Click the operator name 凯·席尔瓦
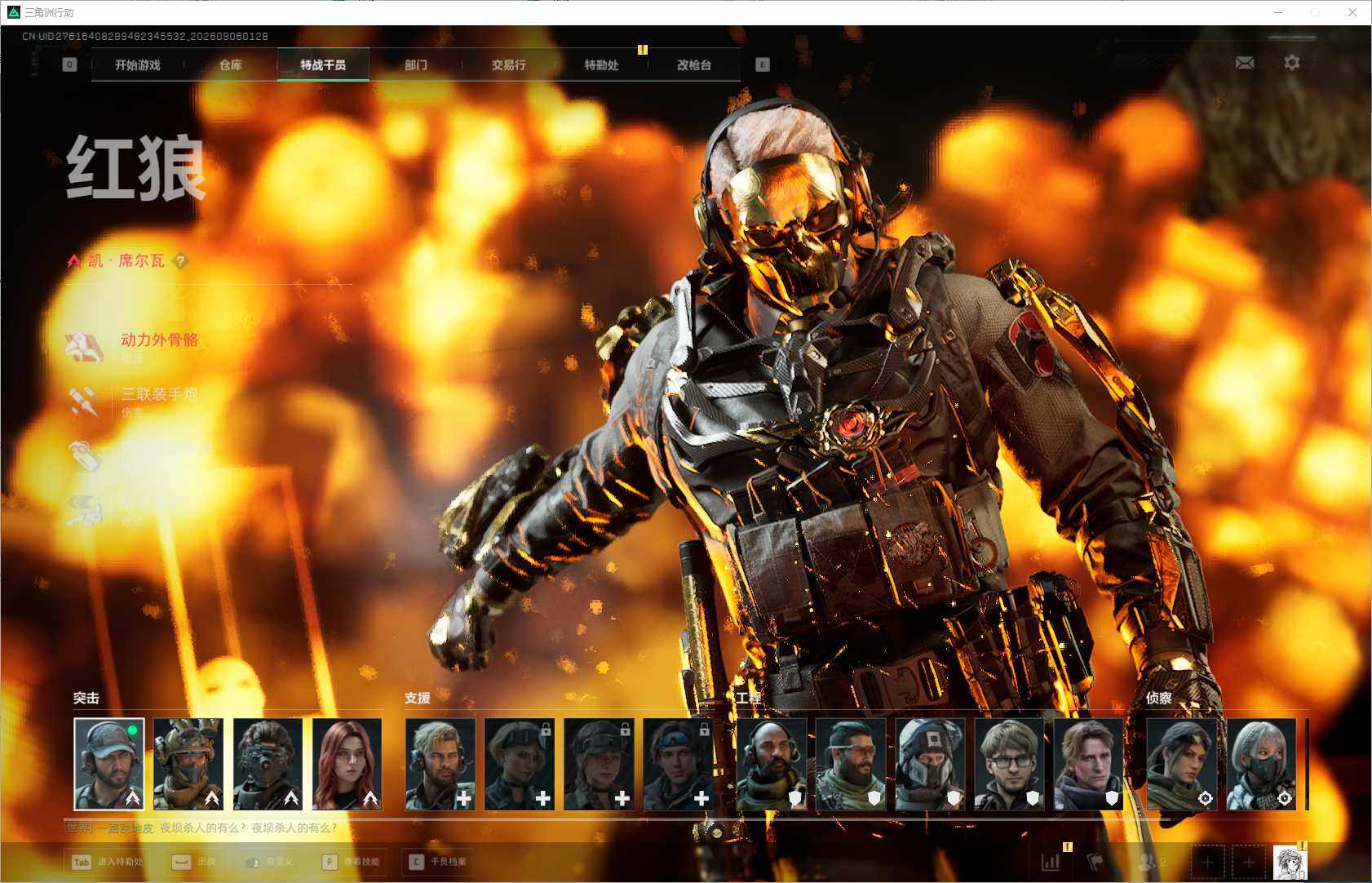 126,261
